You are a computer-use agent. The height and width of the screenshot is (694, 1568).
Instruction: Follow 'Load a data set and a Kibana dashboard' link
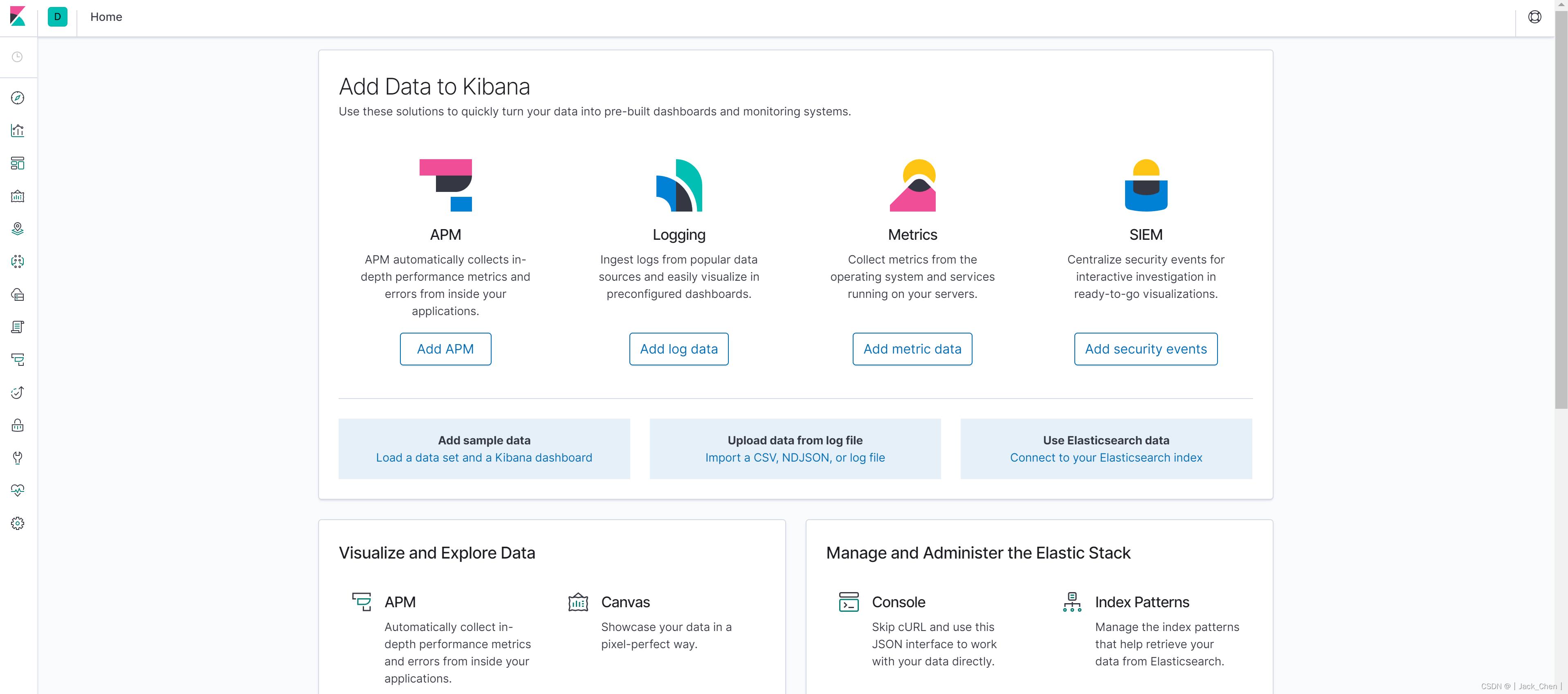coord(484,458)
